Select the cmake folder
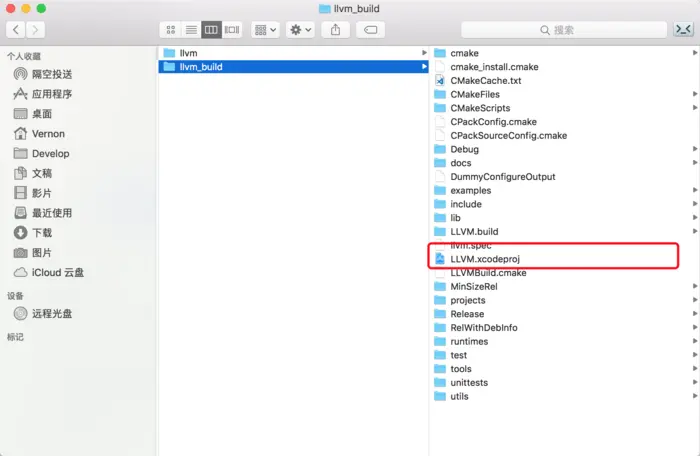The height and width of the screenshot is (456, 700). point(565,53)
